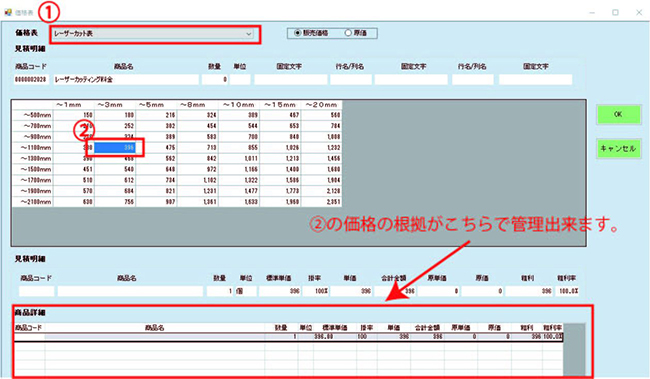Click 粗利率 cell 100.0% in 商品詳細 grid
Viewport: 650px width, 379px height.
point(553,337)
